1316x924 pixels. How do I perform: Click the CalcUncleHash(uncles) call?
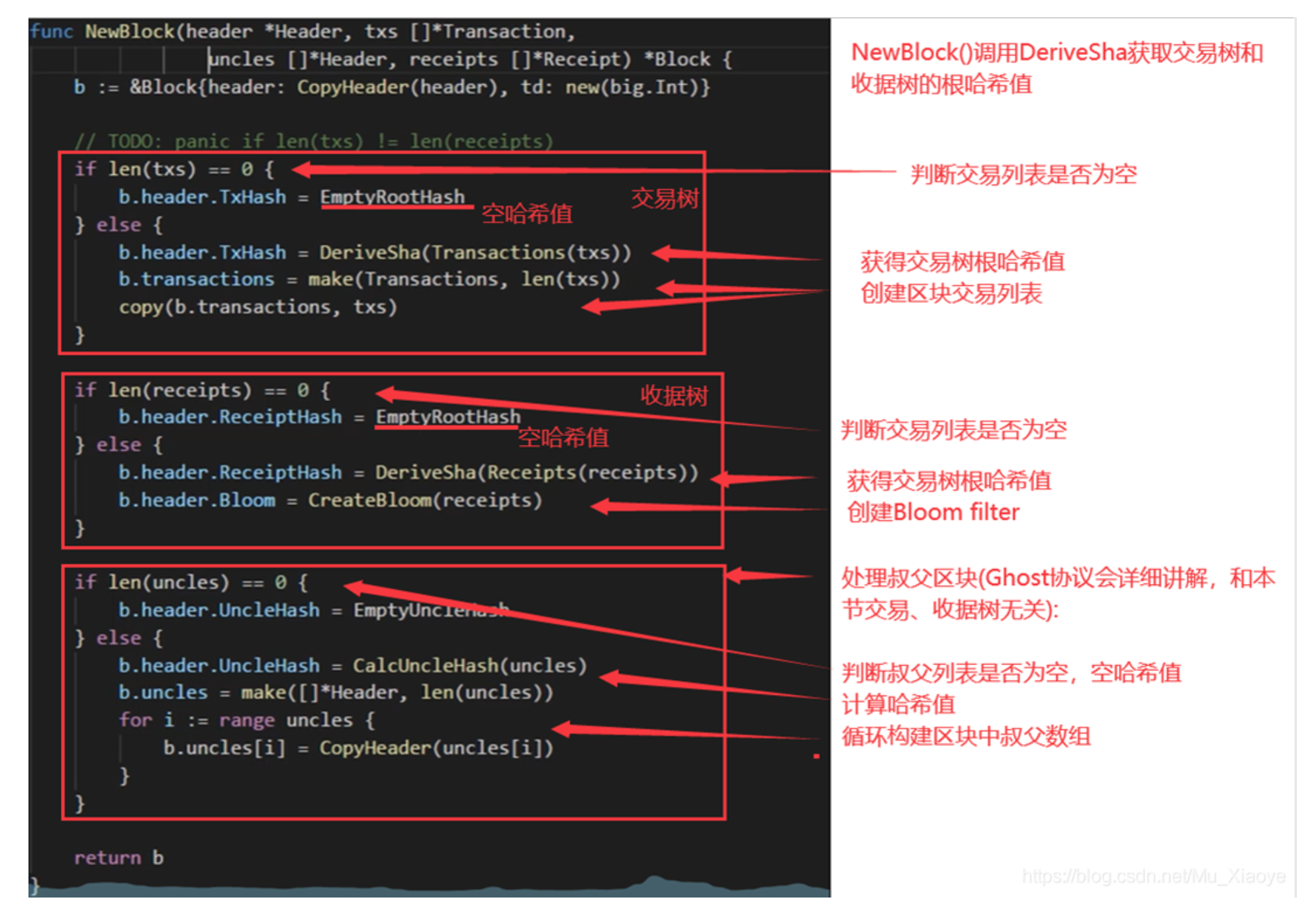(469, 665)
